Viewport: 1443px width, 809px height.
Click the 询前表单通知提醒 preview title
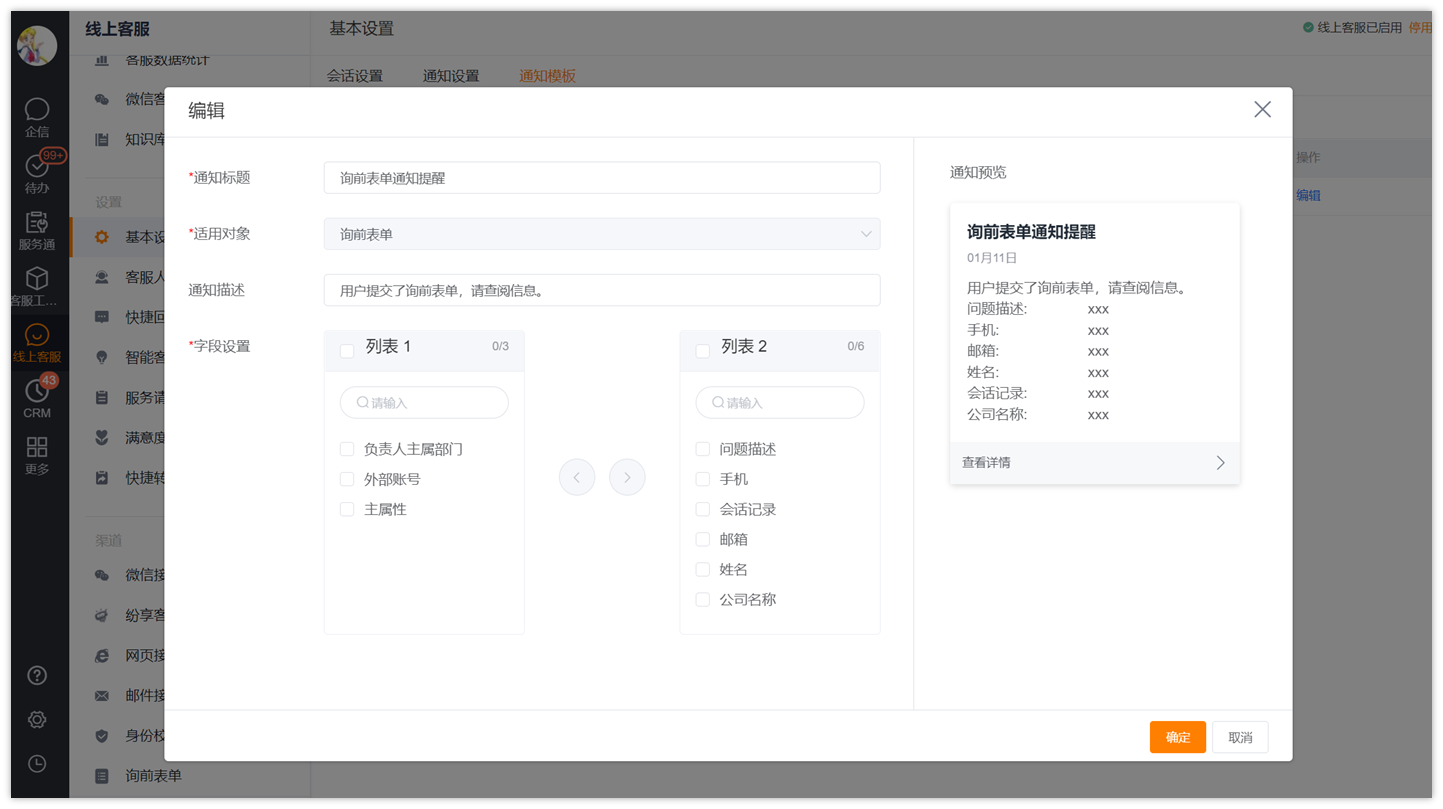1031,232
